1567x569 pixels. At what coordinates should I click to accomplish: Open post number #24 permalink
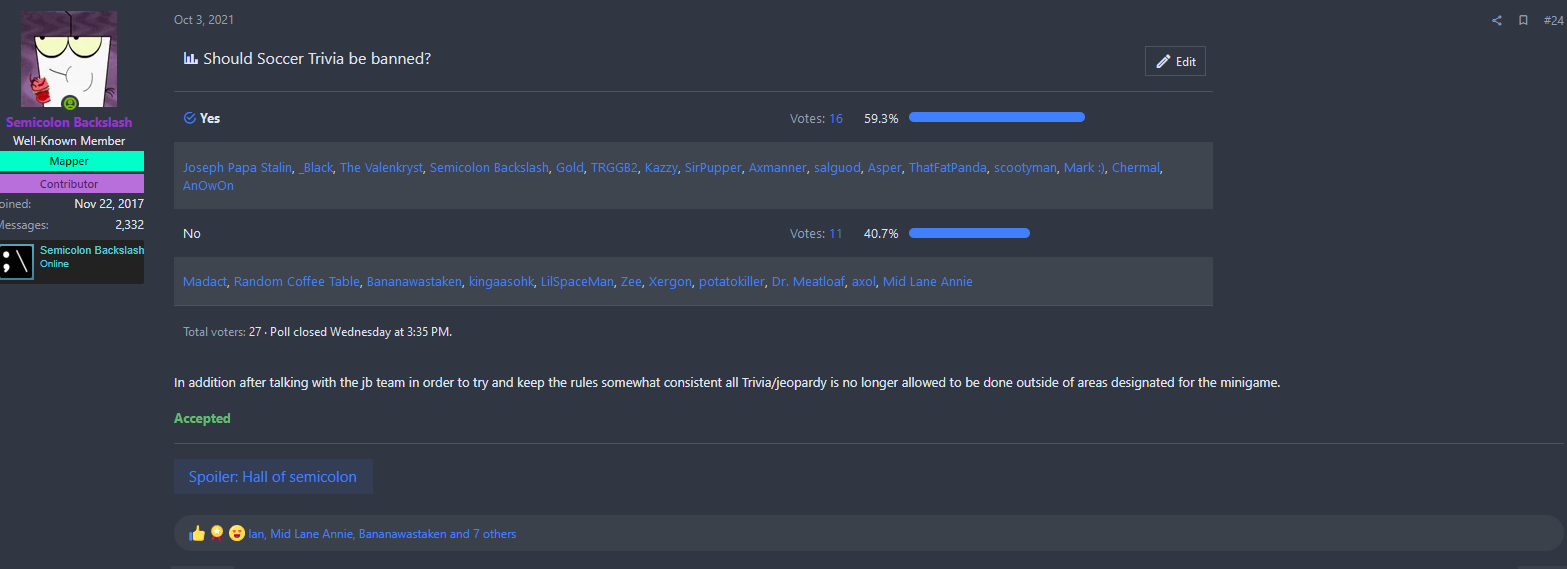[x=1552, y=21]
